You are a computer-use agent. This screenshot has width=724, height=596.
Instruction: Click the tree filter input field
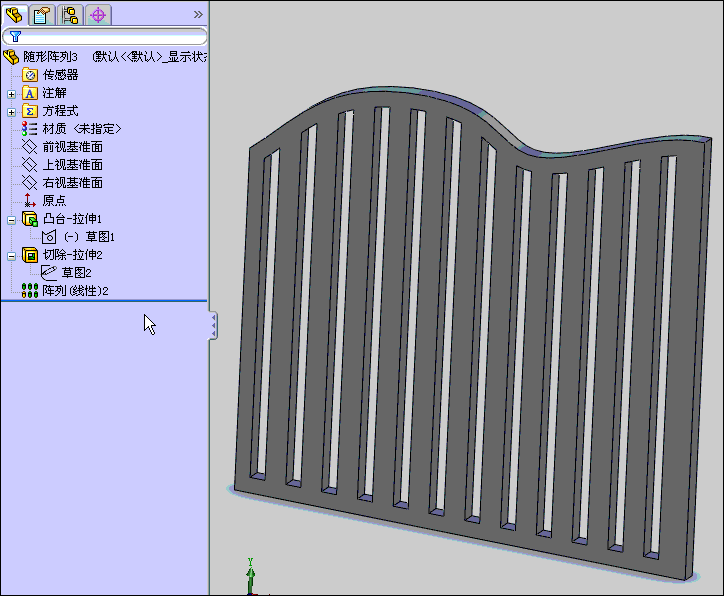[x=104, y=36]
